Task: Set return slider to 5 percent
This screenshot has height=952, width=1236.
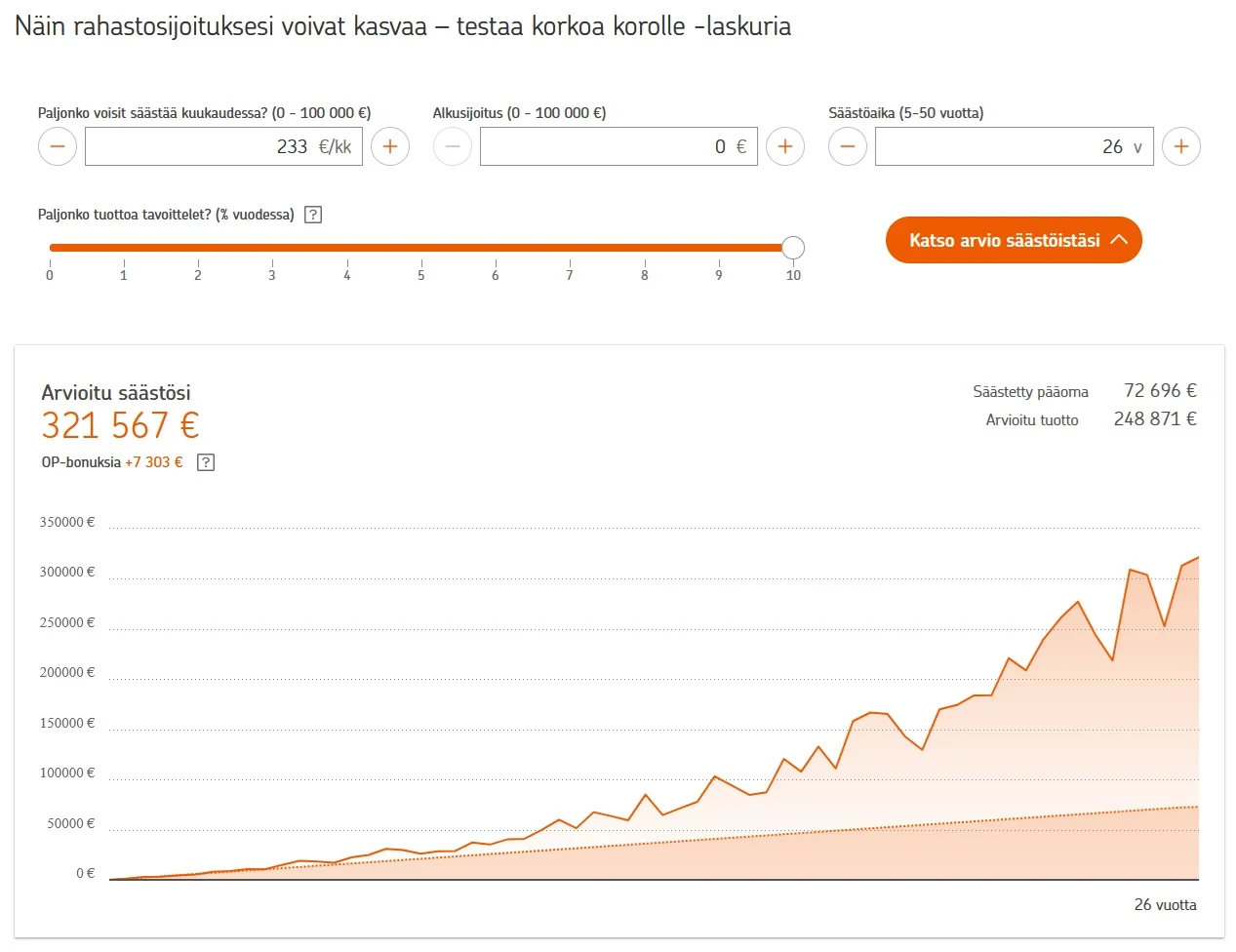Action: pos(421,248)
